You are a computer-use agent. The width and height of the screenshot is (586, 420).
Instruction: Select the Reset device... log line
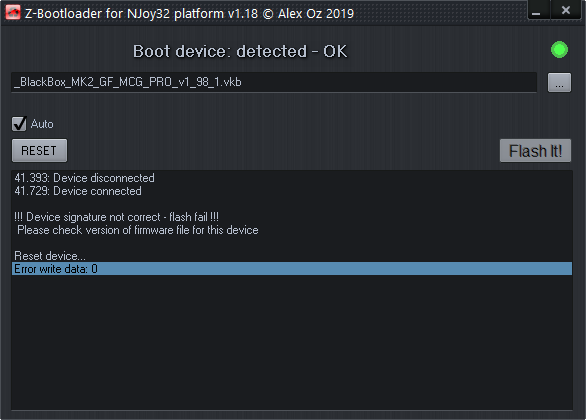[50, 256]
